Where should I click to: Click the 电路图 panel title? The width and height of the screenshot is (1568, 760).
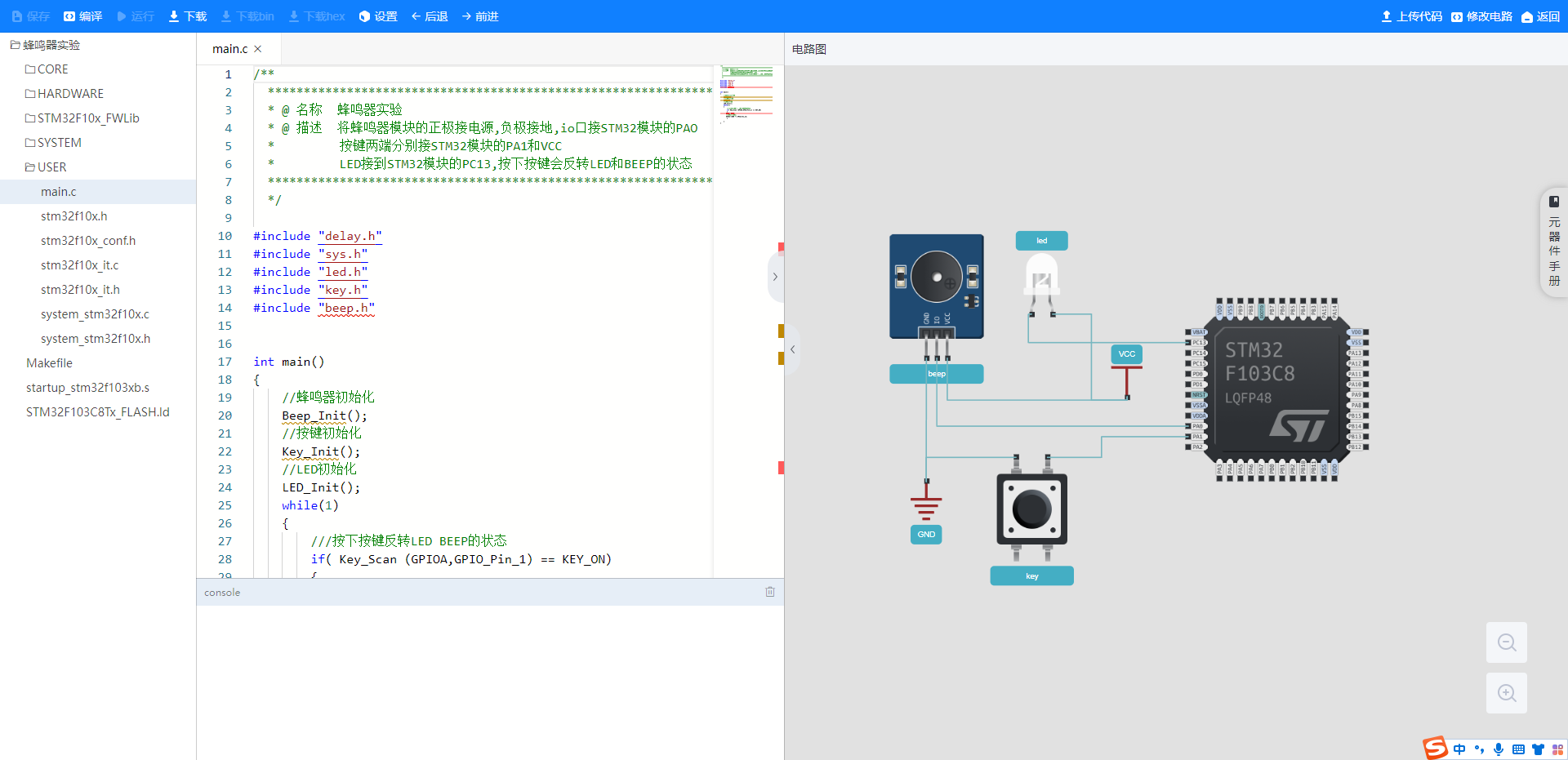(809, 49)
